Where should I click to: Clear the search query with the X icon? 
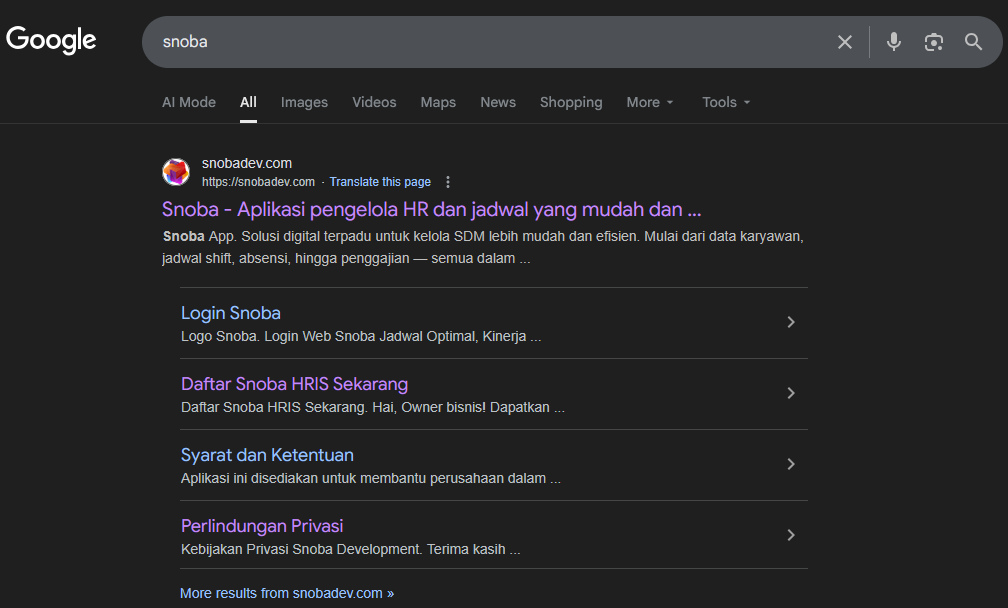tap(844, 41)
